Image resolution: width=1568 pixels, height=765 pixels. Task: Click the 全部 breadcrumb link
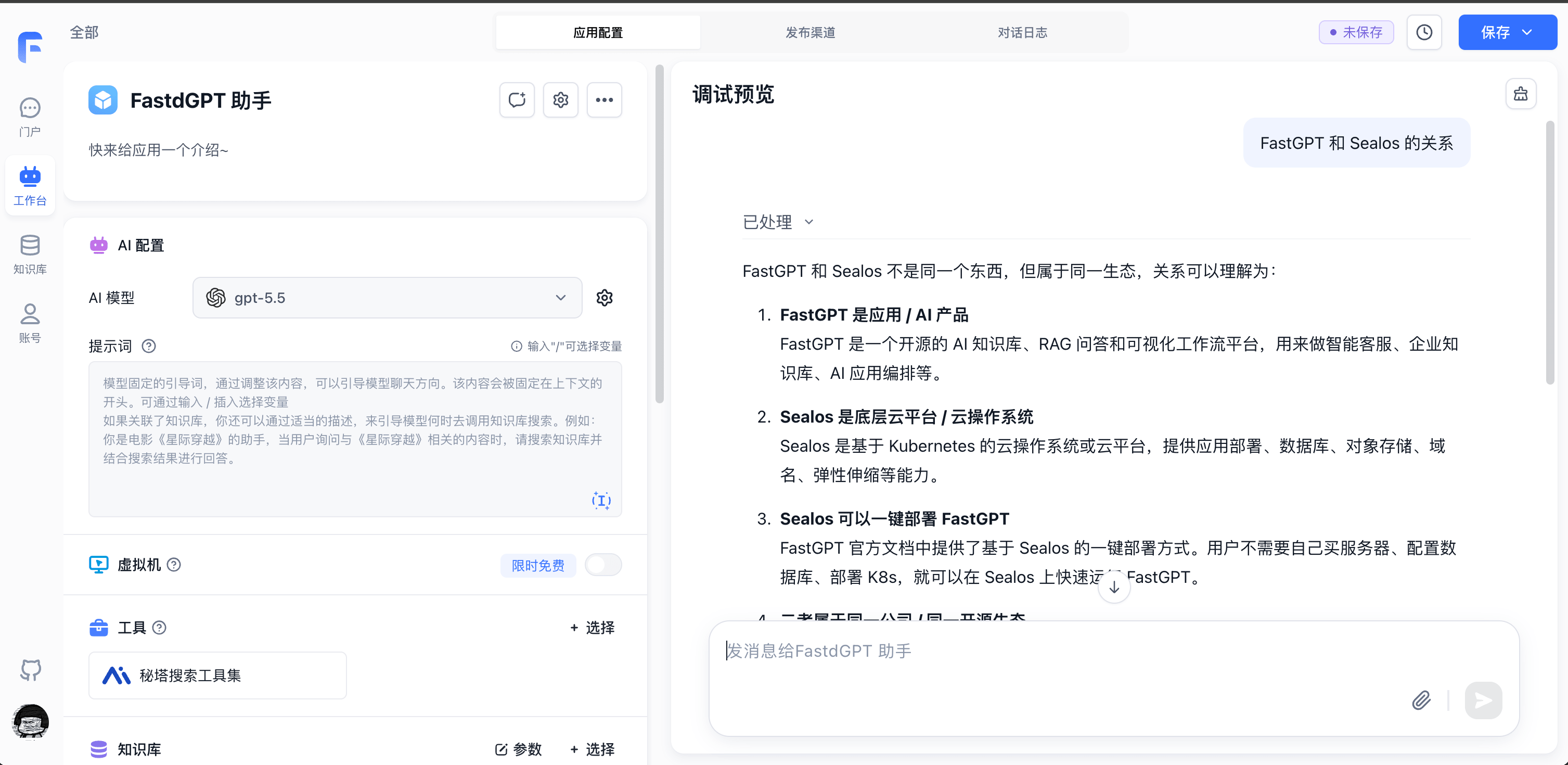tap(84, 32)
